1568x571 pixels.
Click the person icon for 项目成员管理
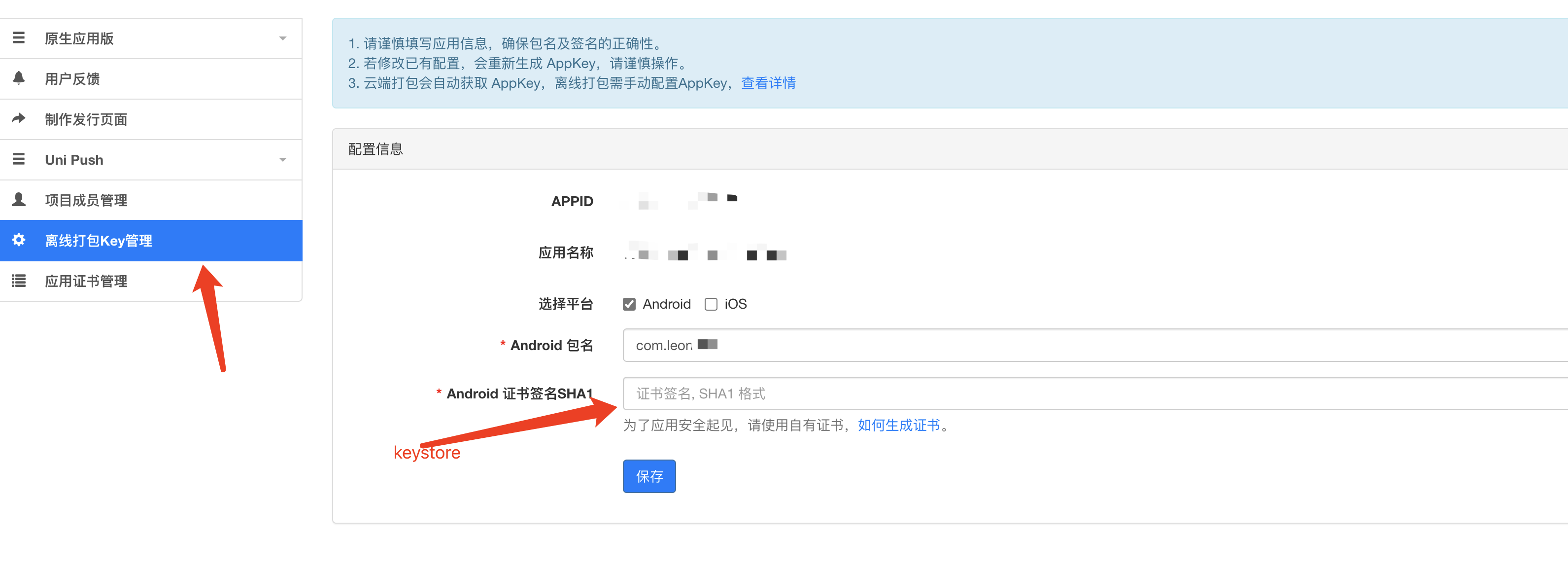[19, 199]
